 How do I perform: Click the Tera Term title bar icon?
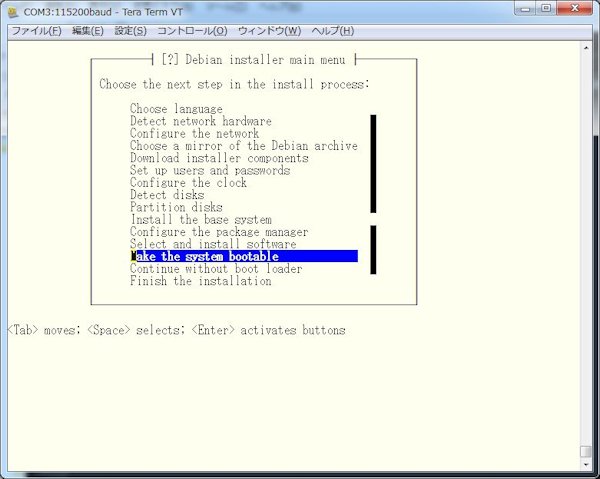[13, 12]
